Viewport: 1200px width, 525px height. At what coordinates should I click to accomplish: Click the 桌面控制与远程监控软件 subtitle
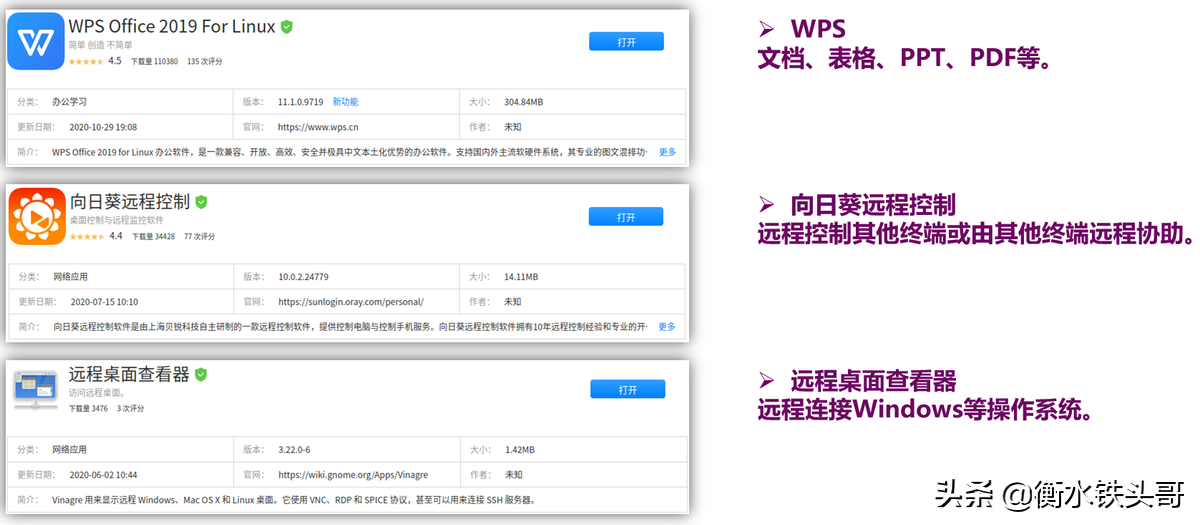pos(116,220)
